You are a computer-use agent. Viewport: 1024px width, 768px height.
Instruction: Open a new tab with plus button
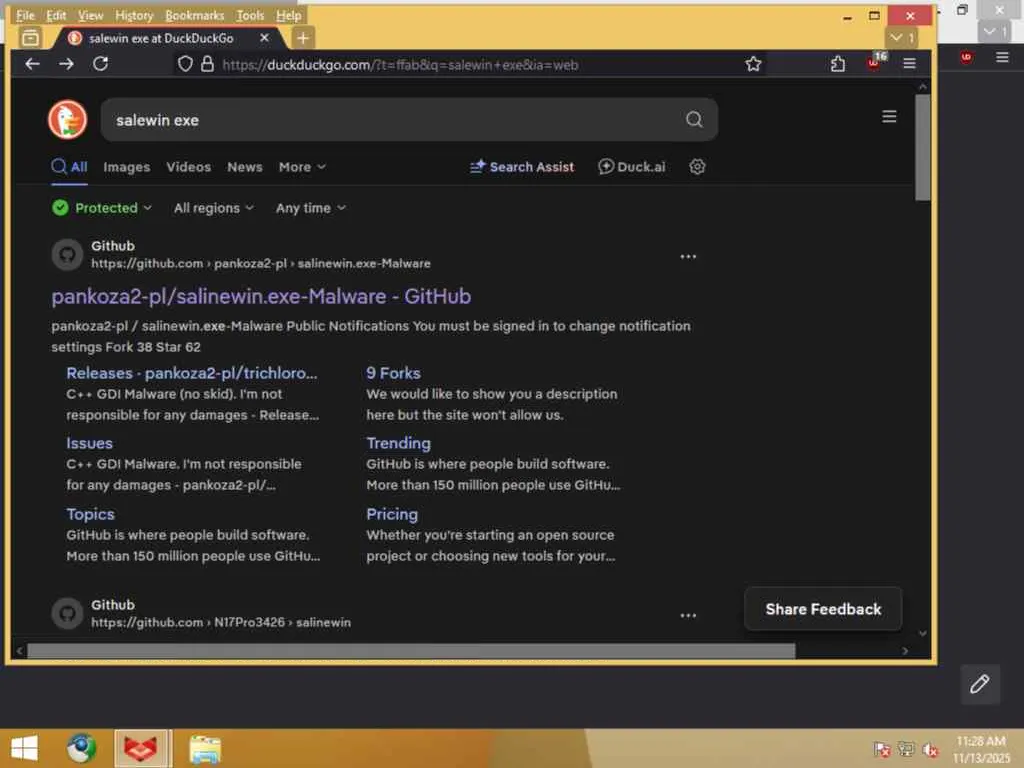[x=302, y=38]
